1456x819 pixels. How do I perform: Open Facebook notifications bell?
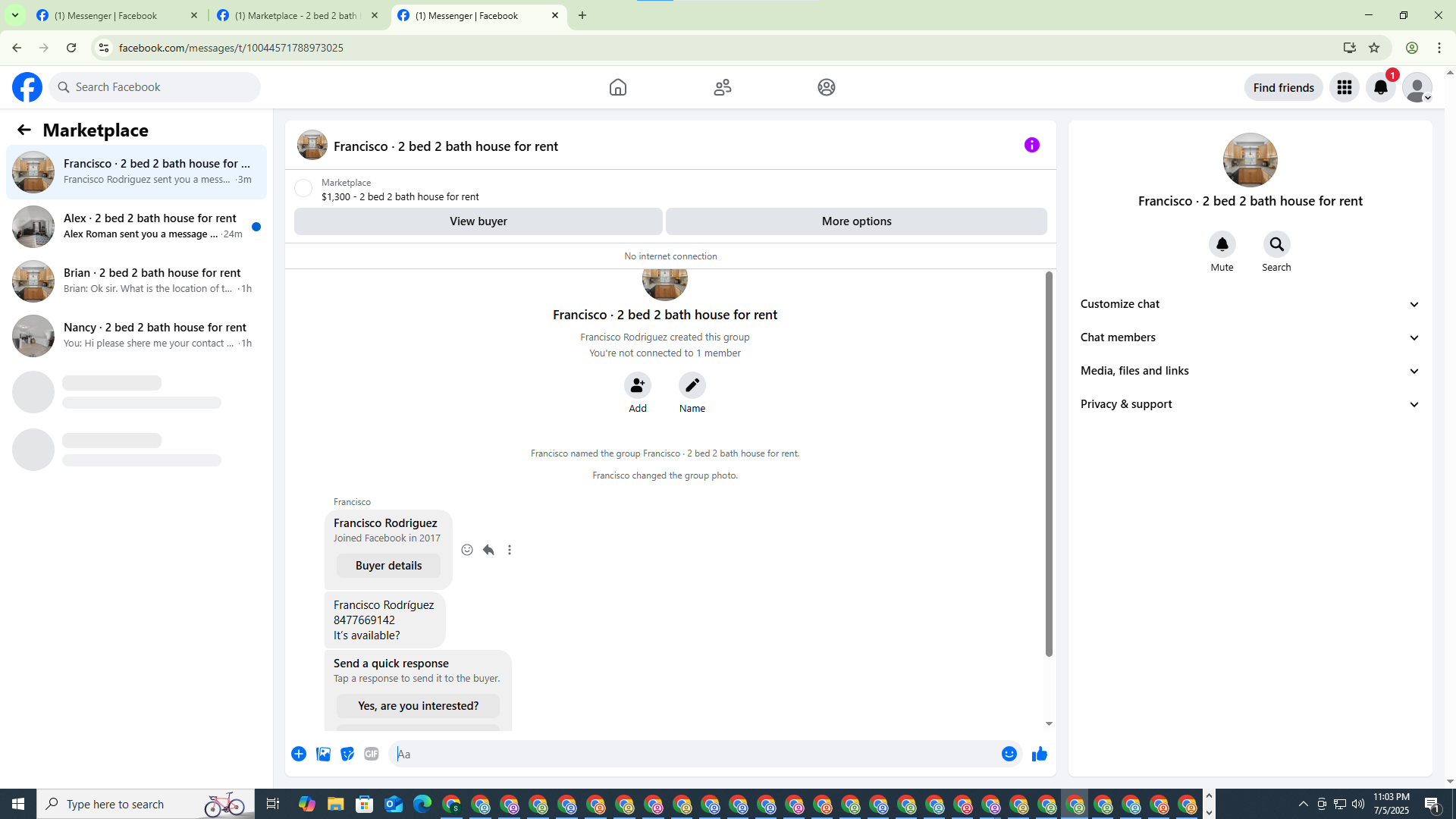[1380, 87]
